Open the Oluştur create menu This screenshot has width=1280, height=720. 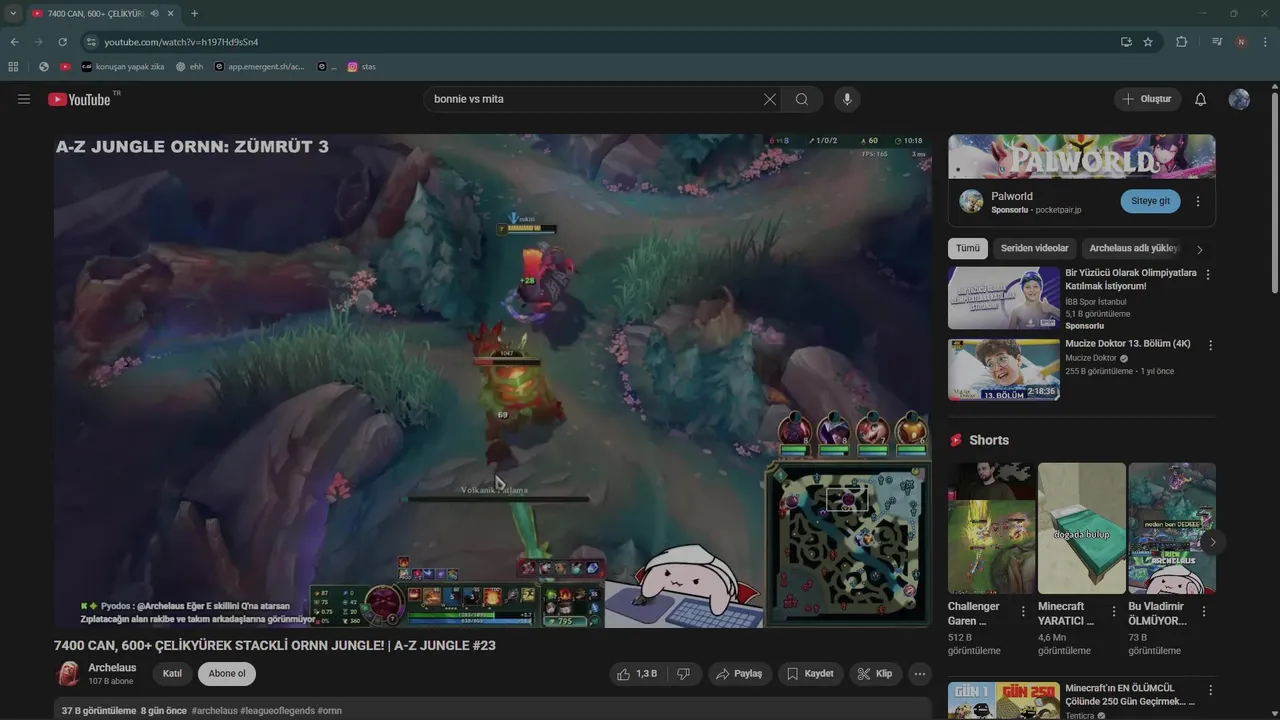[1148, 99]
